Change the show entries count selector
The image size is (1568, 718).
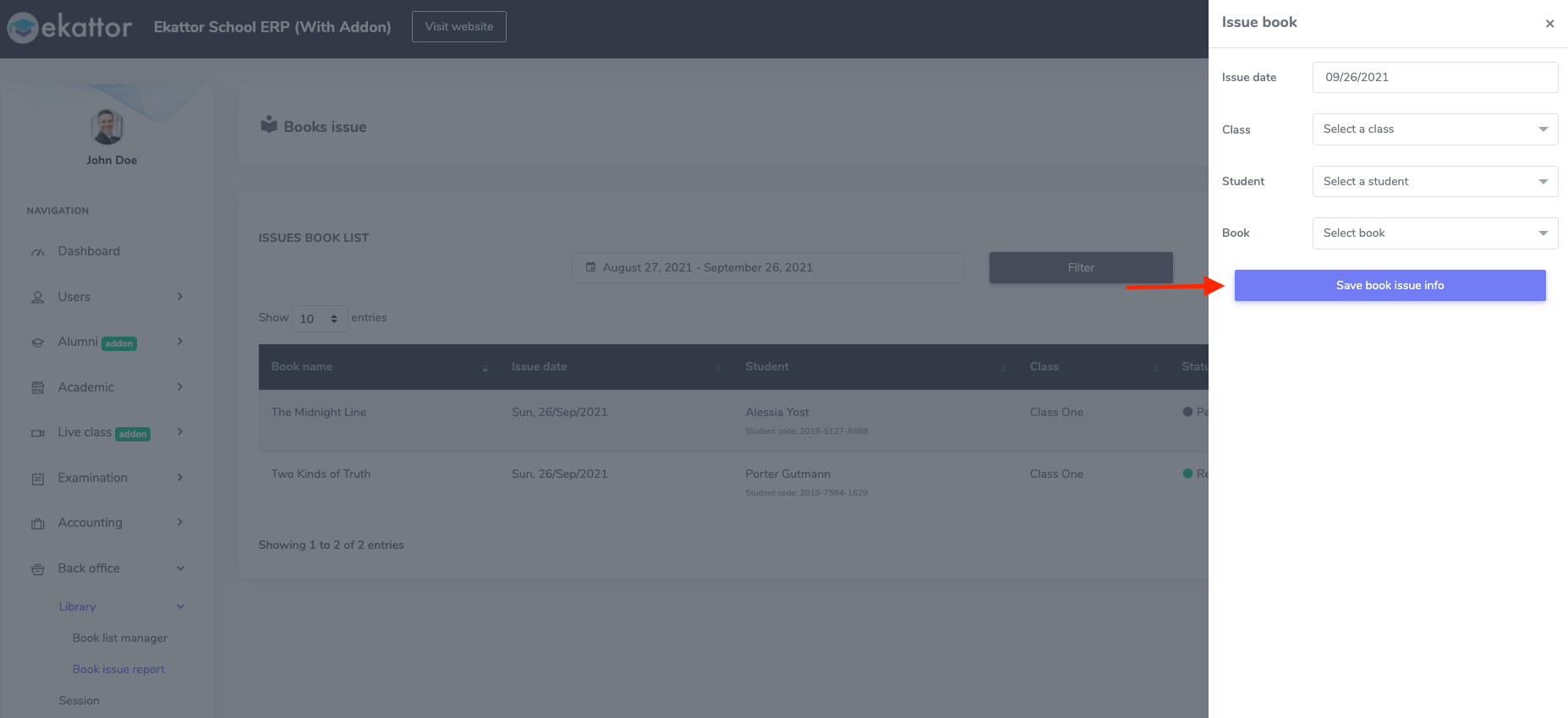coord(319,319)
